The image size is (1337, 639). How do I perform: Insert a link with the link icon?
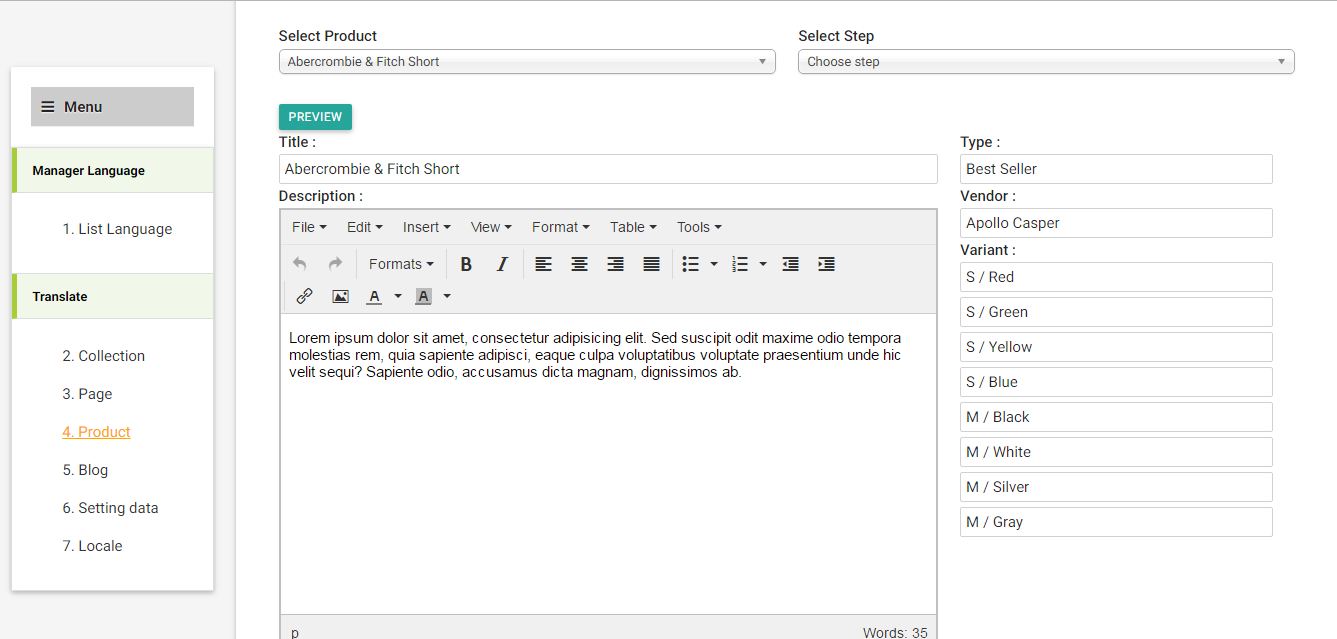304,296
